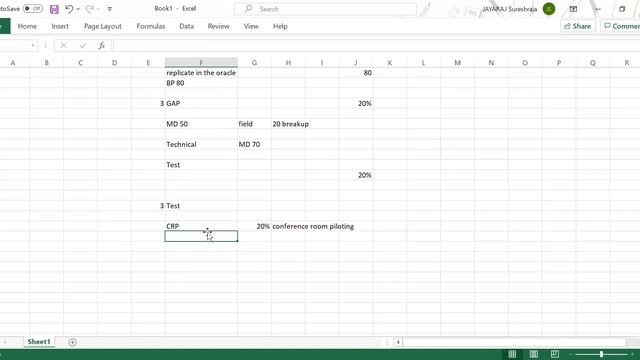Click the zoom out minus button
This screenshot has width=640, height=360.
571,354
